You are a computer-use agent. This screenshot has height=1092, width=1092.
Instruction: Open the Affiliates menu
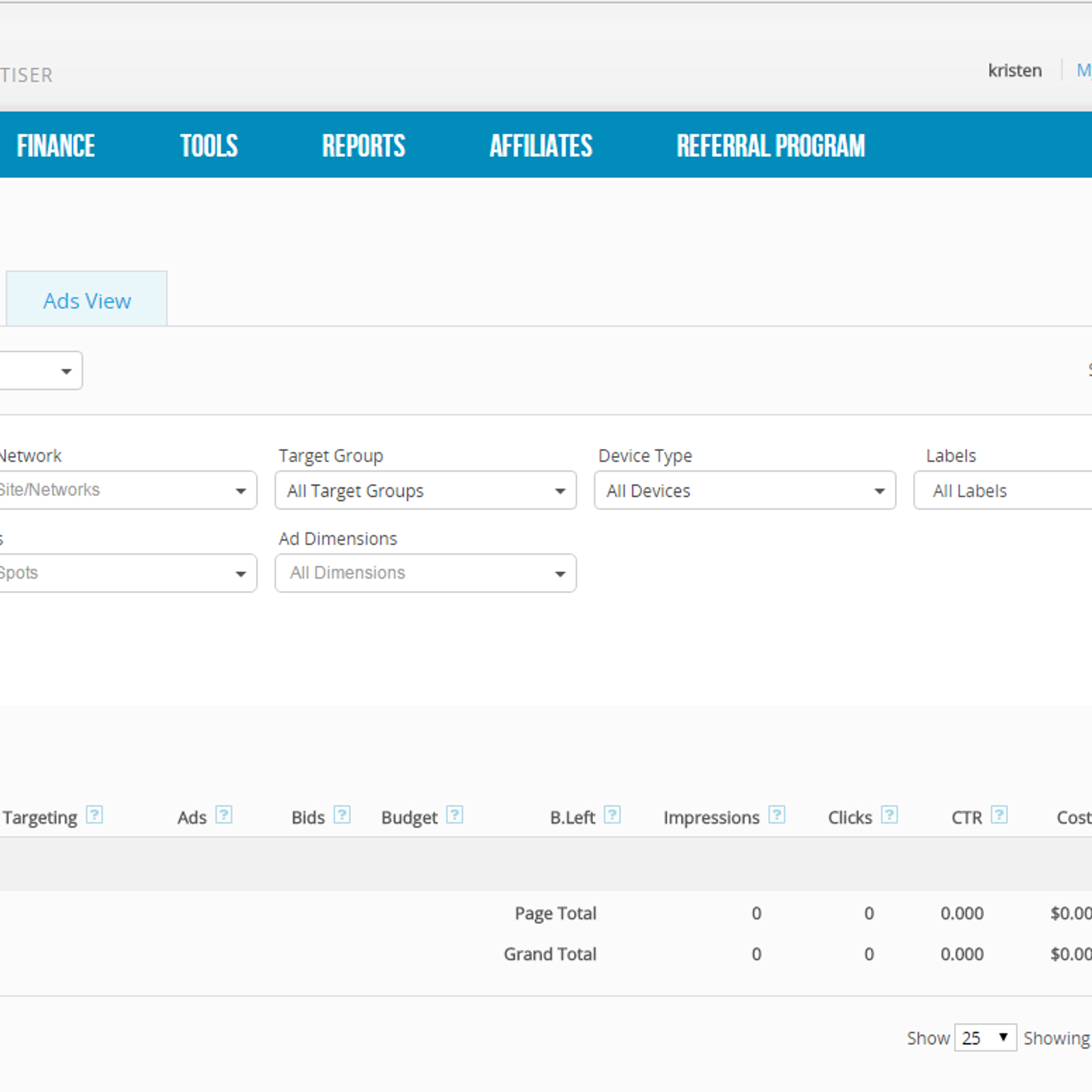click(x=541, y=146)
